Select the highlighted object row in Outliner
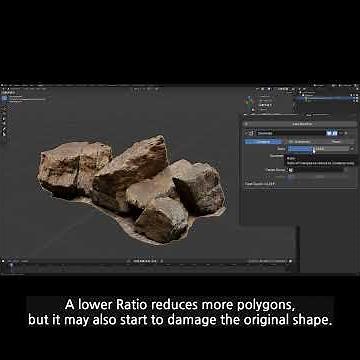The width and height of the screenshot is (360, 360). pos(327,99)
